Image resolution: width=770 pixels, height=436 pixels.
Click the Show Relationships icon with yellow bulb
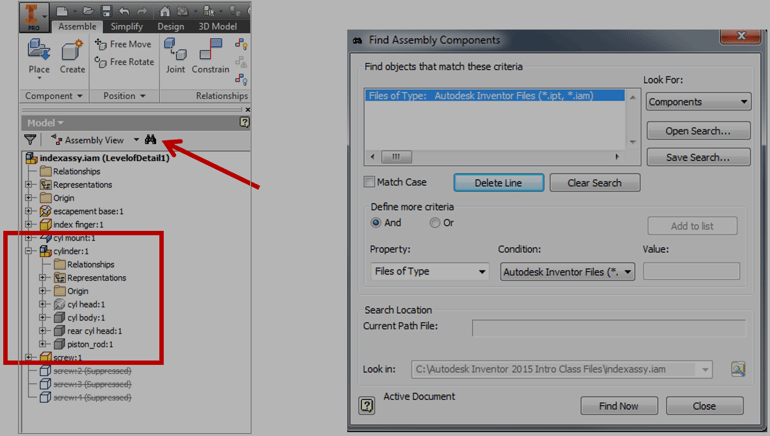coord(241,44)
